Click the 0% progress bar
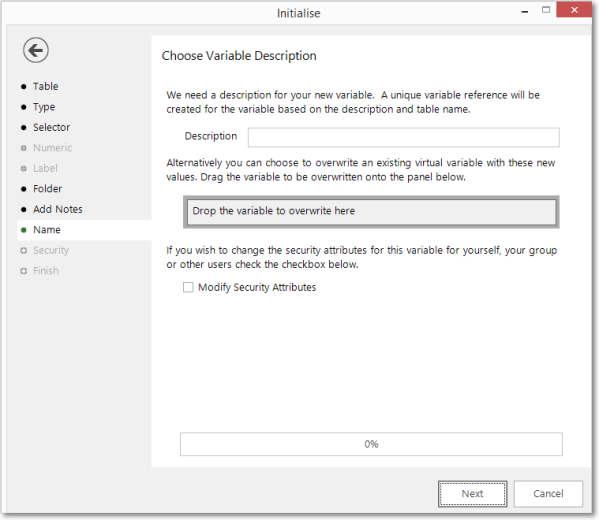The height and width of the screenshot is (520, 599). click(371, 444)
